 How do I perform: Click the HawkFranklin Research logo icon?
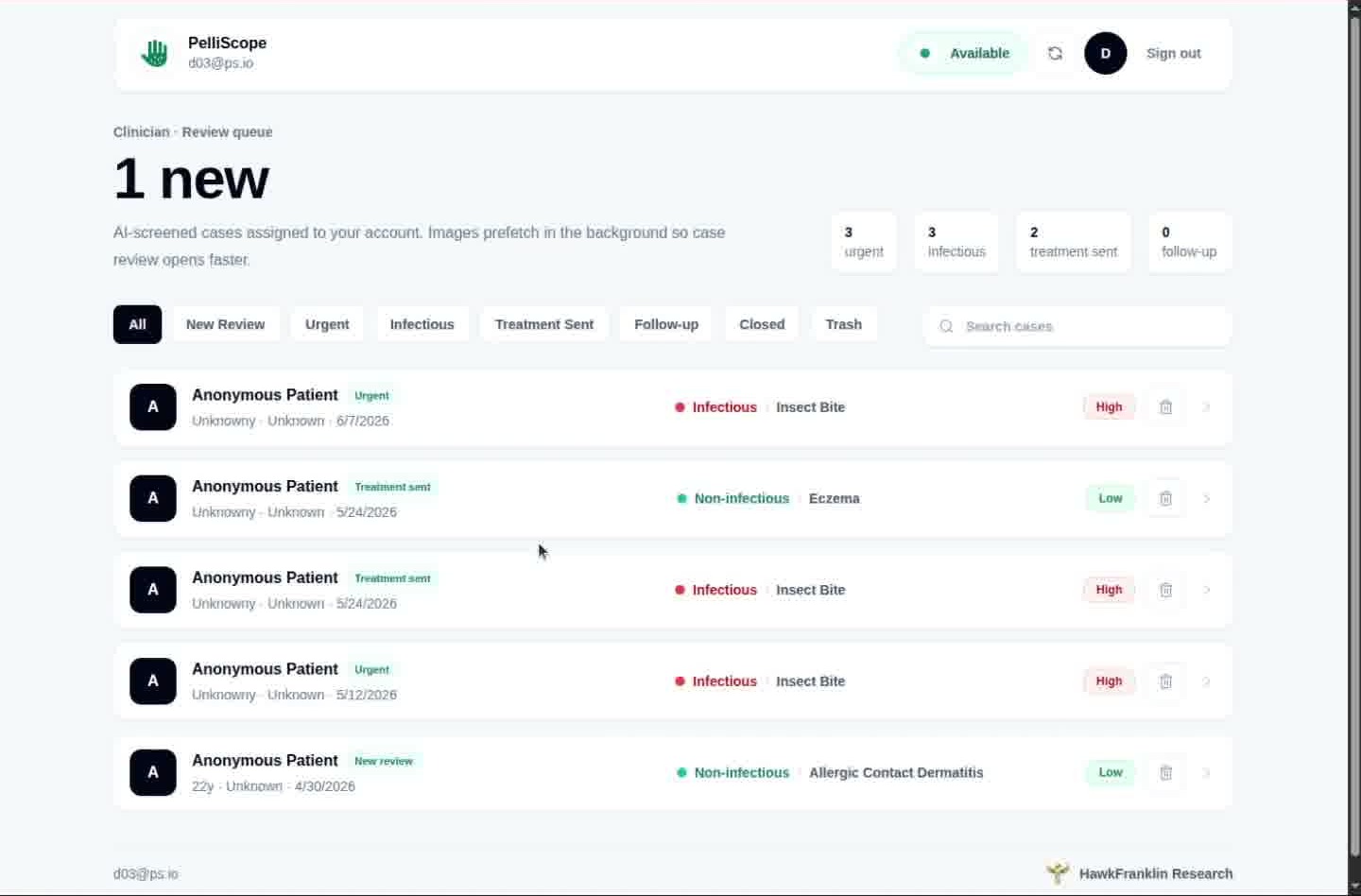pyautogui.click(x=1058, y=873)
